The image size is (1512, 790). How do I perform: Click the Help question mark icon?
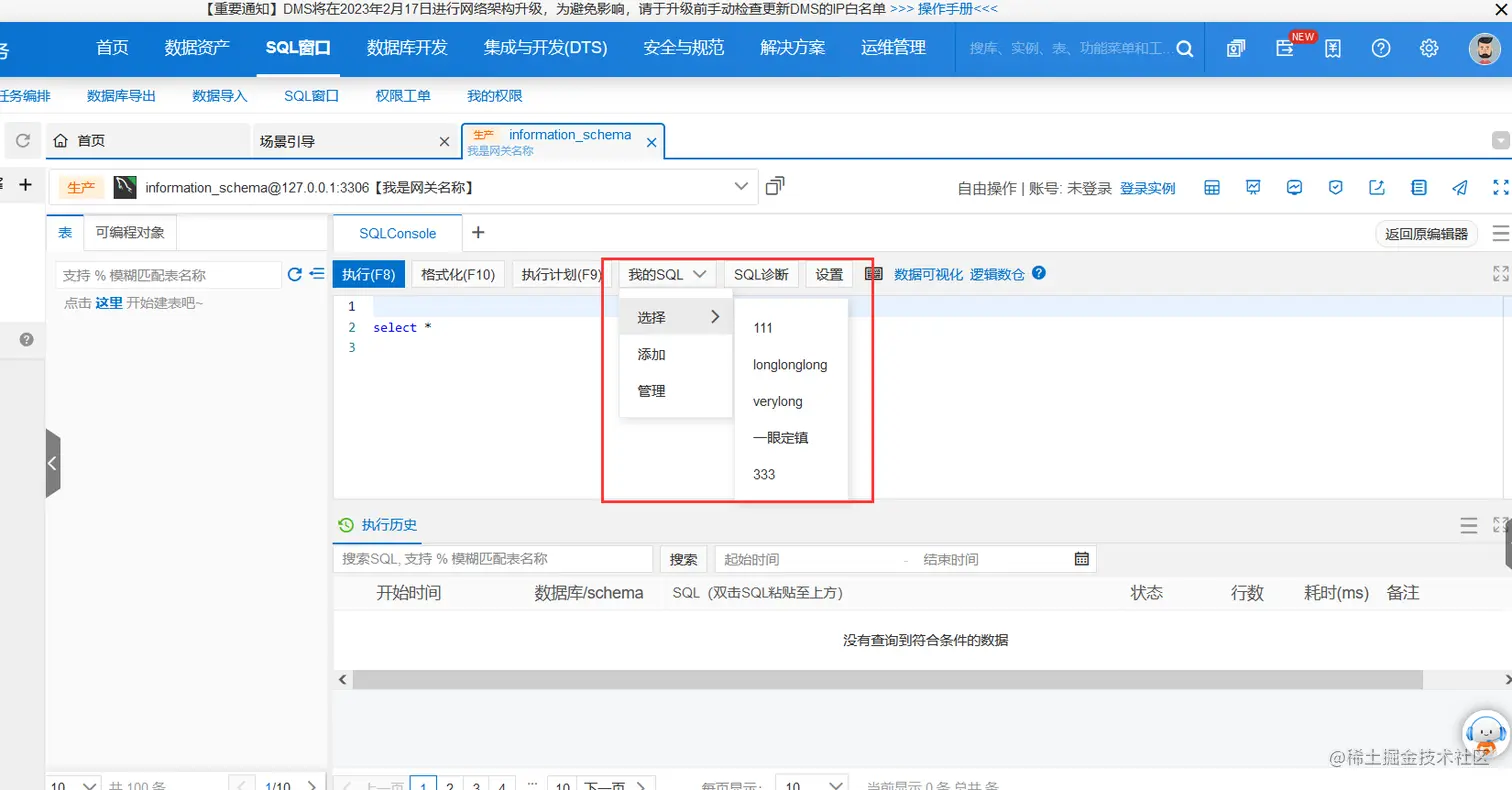[x=1381, y=47]
